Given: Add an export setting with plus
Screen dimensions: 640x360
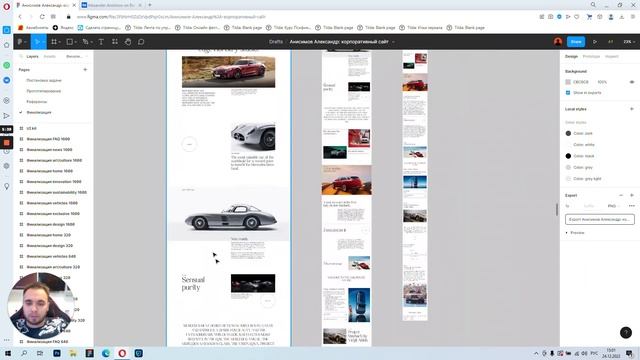Looking at the screenshot, I should (631, 195).
